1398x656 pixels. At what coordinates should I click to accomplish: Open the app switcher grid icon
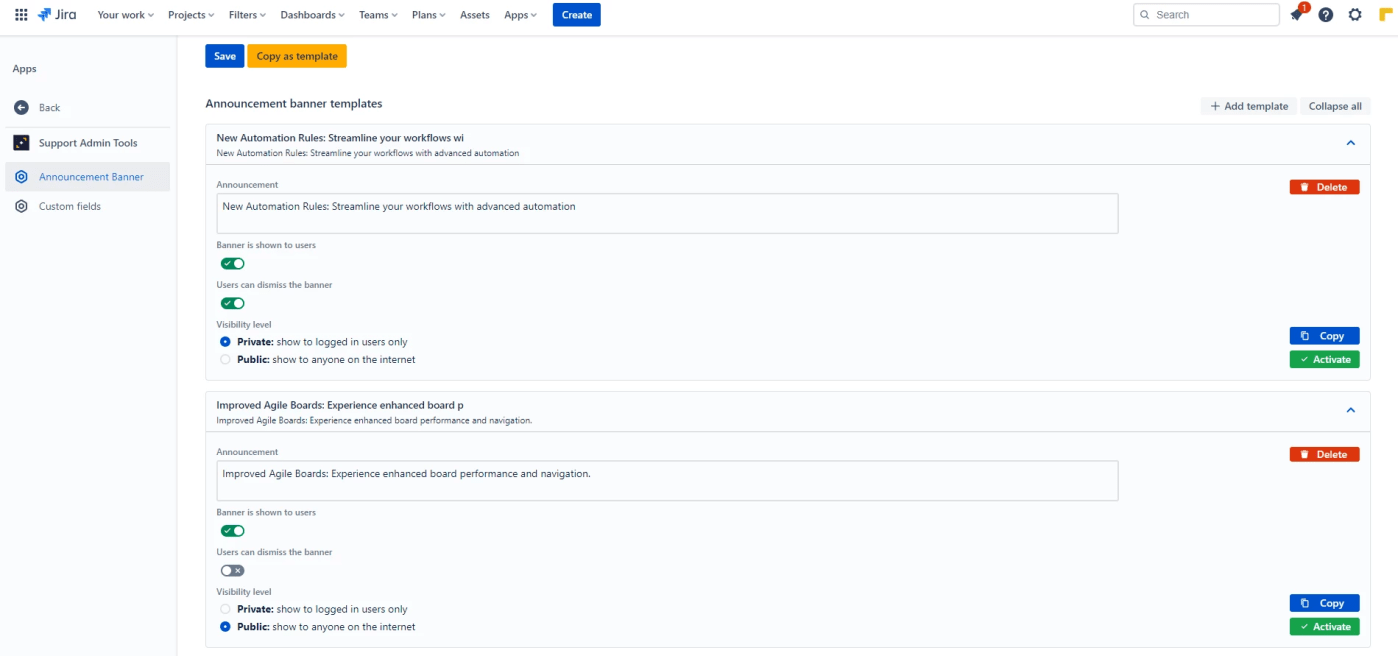point(21,15)
